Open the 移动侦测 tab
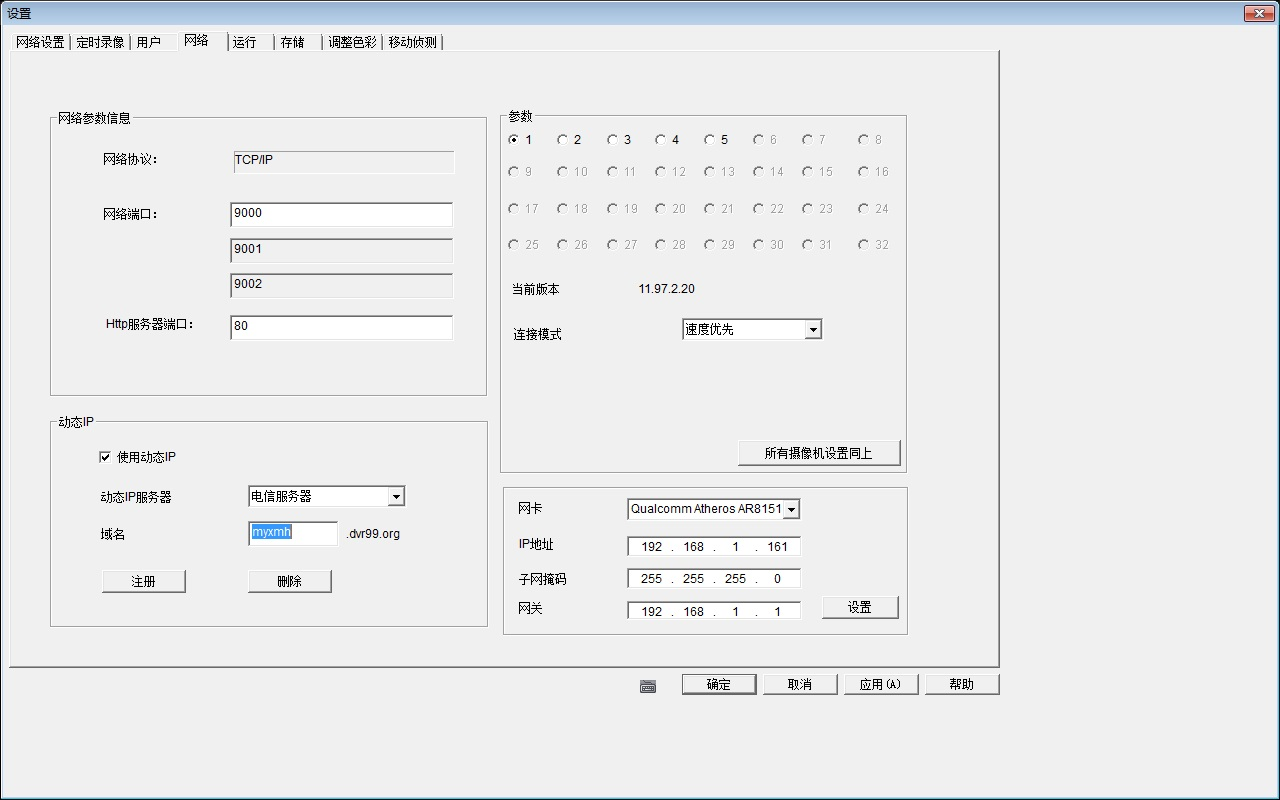The image size is (1280, 800). [x=412, y=42]
